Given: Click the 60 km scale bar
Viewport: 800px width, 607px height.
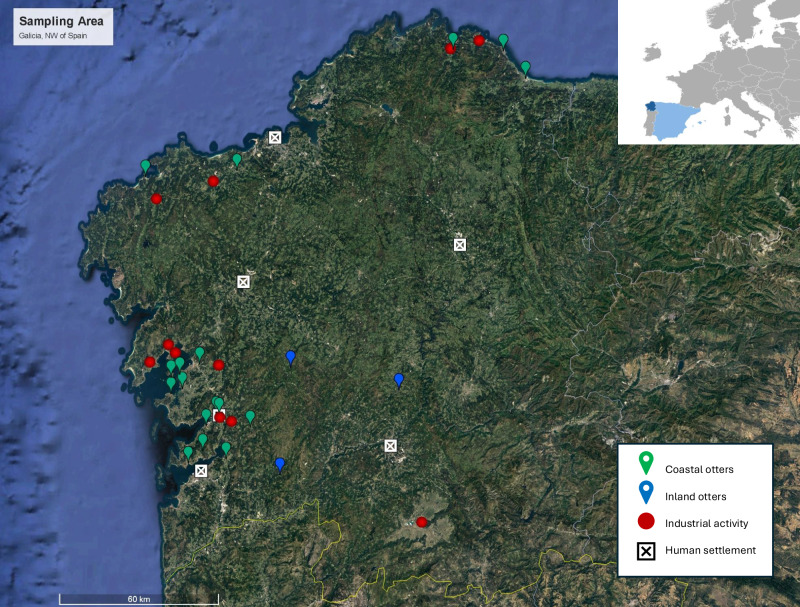Looking at the screenshot, I should 139,598.
